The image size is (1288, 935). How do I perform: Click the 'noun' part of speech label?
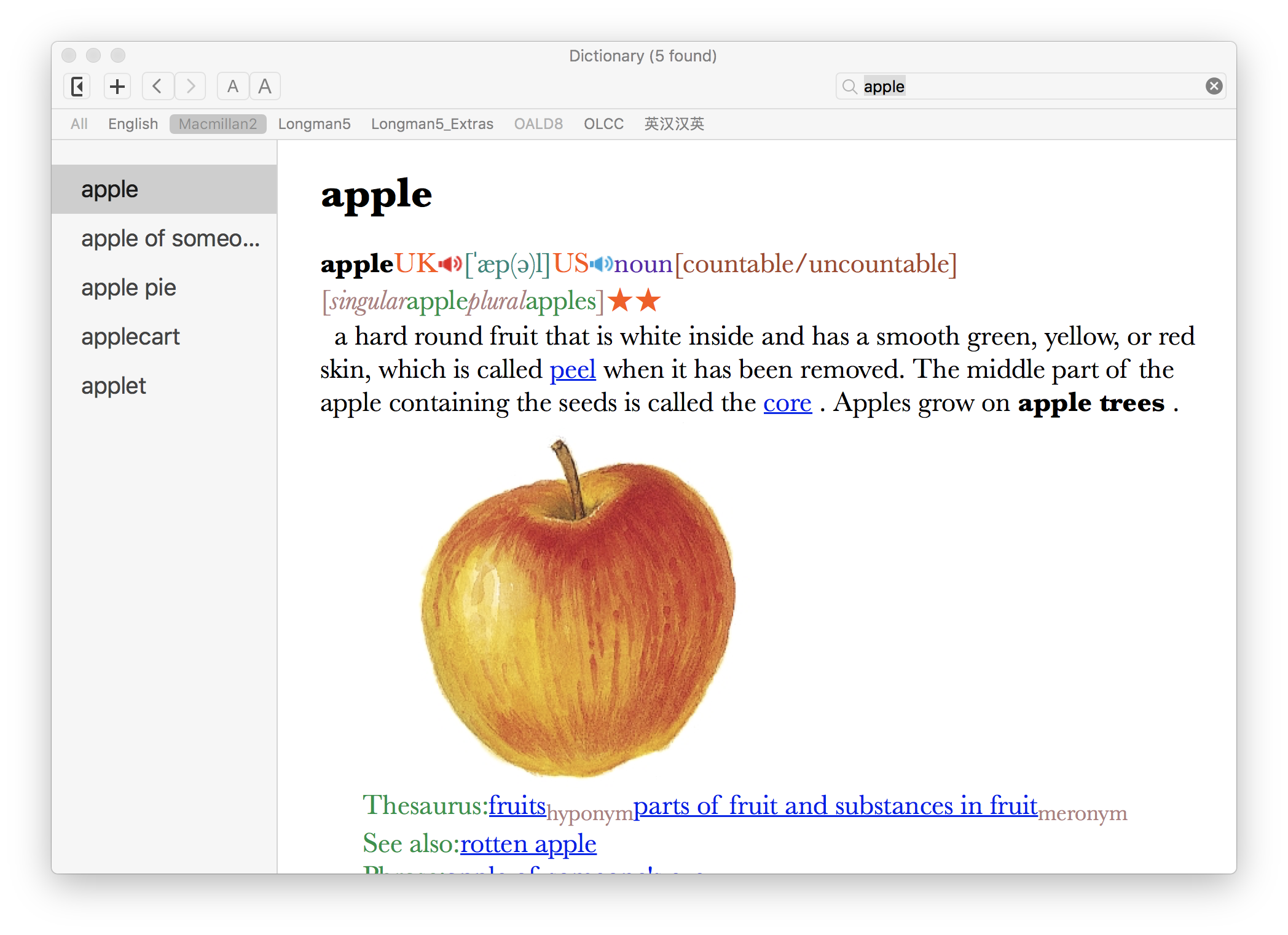tap(643, 264)
